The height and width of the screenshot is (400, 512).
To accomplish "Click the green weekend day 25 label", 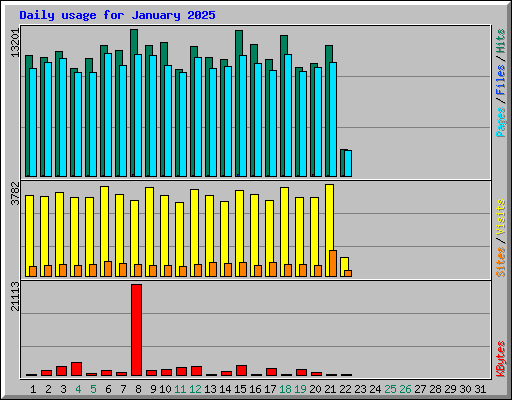I will tap(390, 389).
